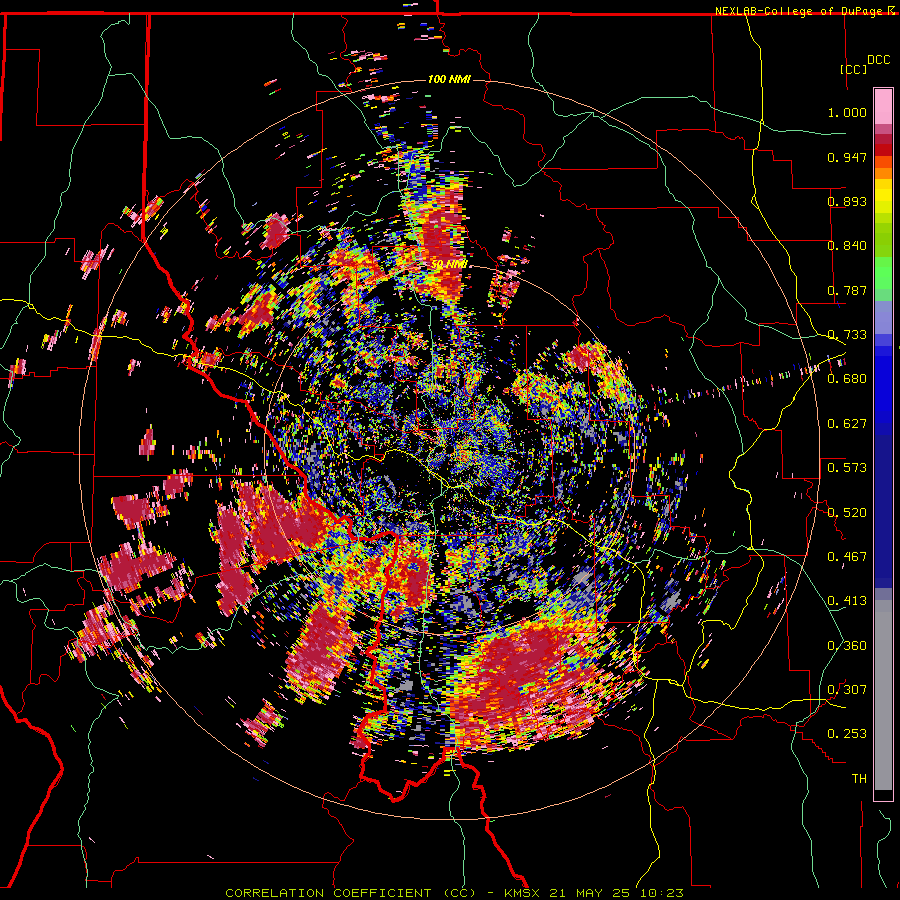Click the 0.733 legend value
Screen dimensions: 900x900
click(x=847, y=335)
